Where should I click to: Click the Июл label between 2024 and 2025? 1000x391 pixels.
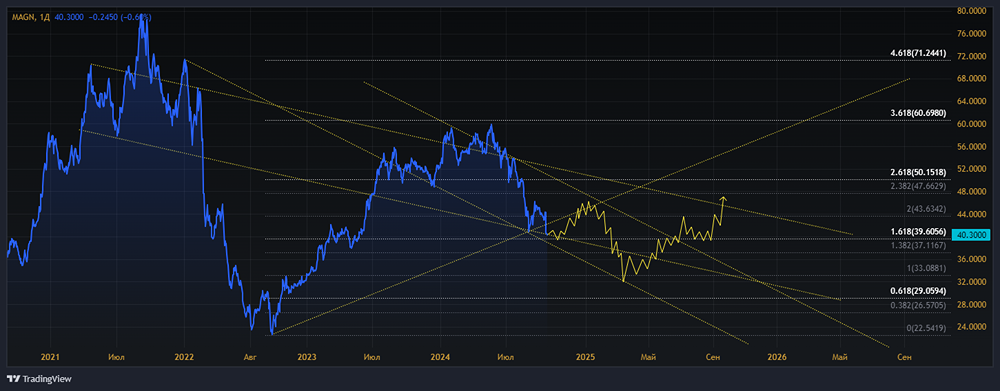[506, 357]
